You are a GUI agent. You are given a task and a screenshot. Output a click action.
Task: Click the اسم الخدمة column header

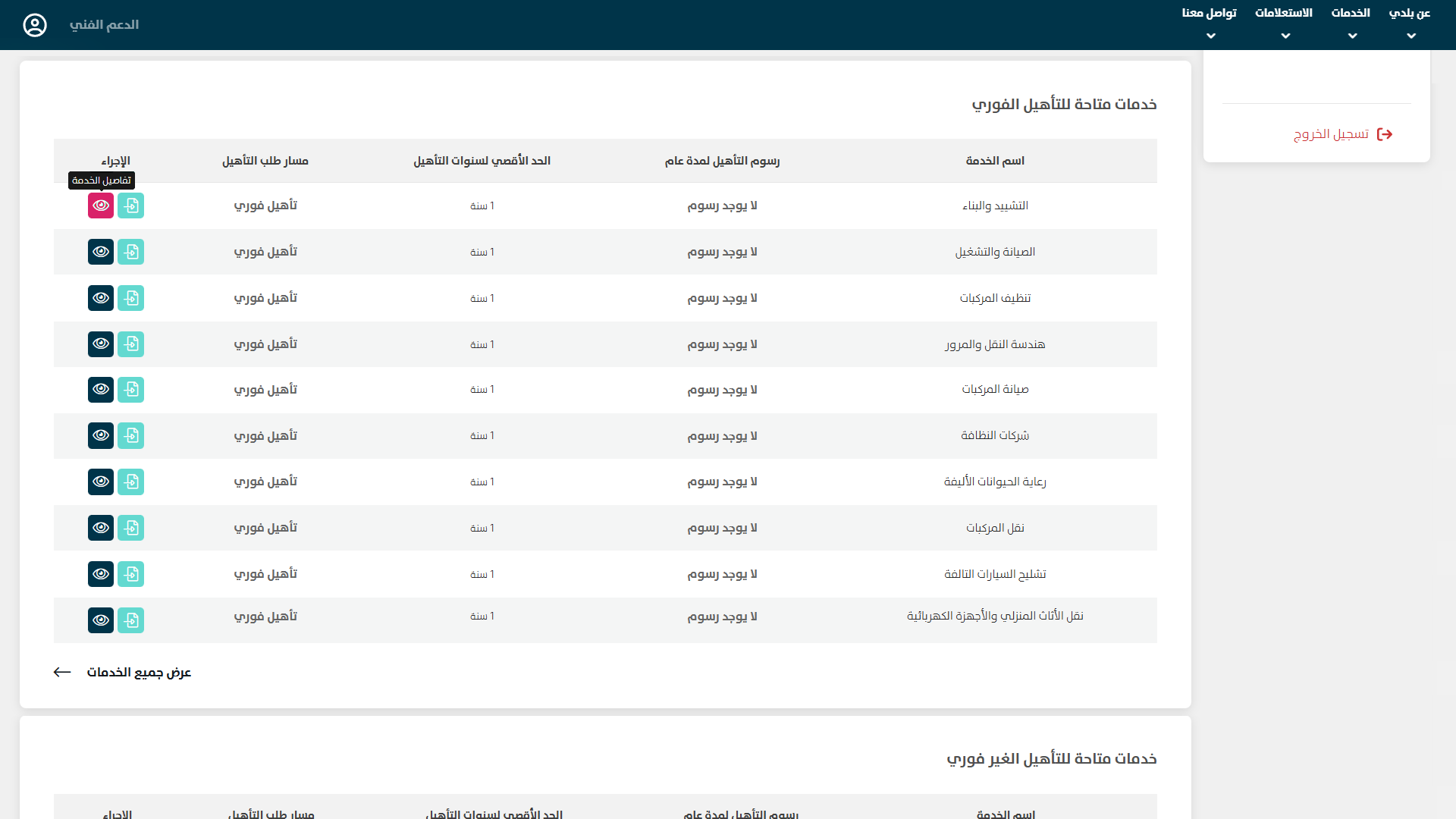[x=995, y=161]
